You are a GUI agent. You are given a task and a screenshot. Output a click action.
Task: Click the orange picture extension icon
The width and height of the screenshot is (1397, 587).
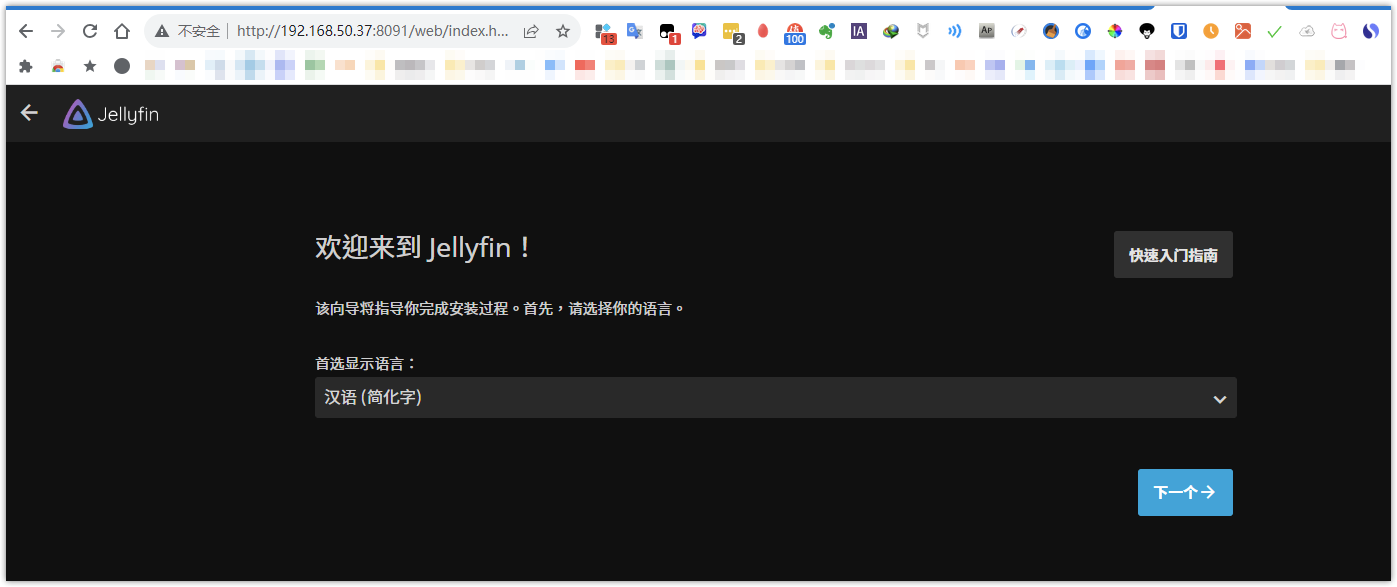click(1243, 31)
